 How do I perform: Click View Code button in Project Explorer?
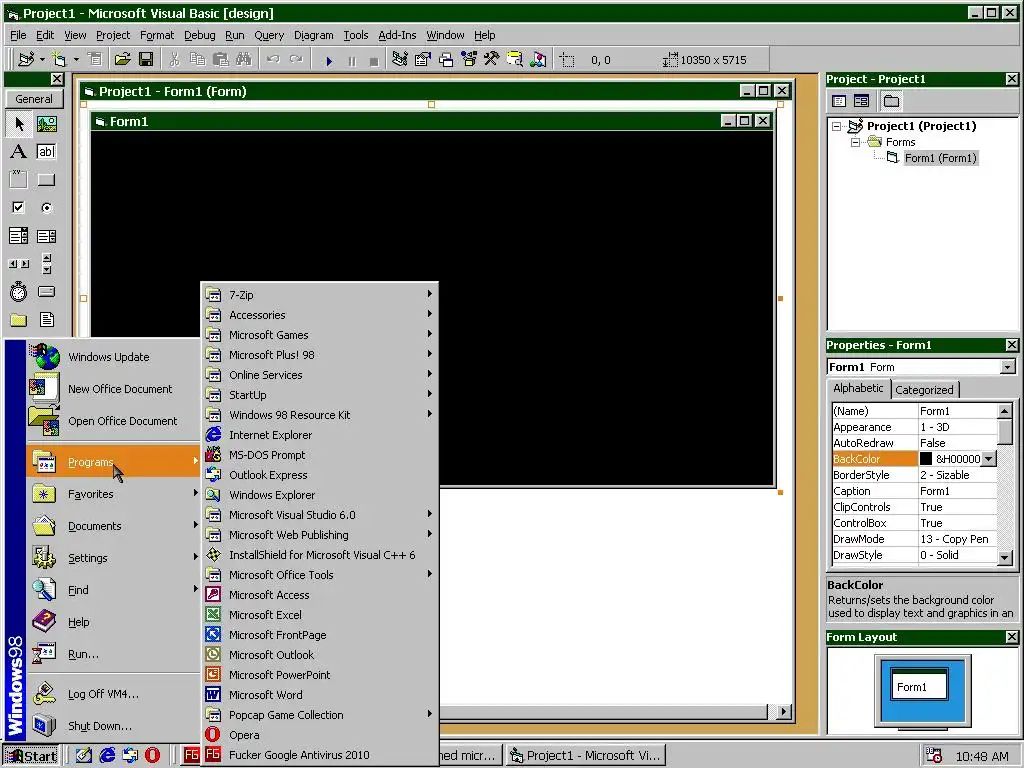tap(840, 101)
